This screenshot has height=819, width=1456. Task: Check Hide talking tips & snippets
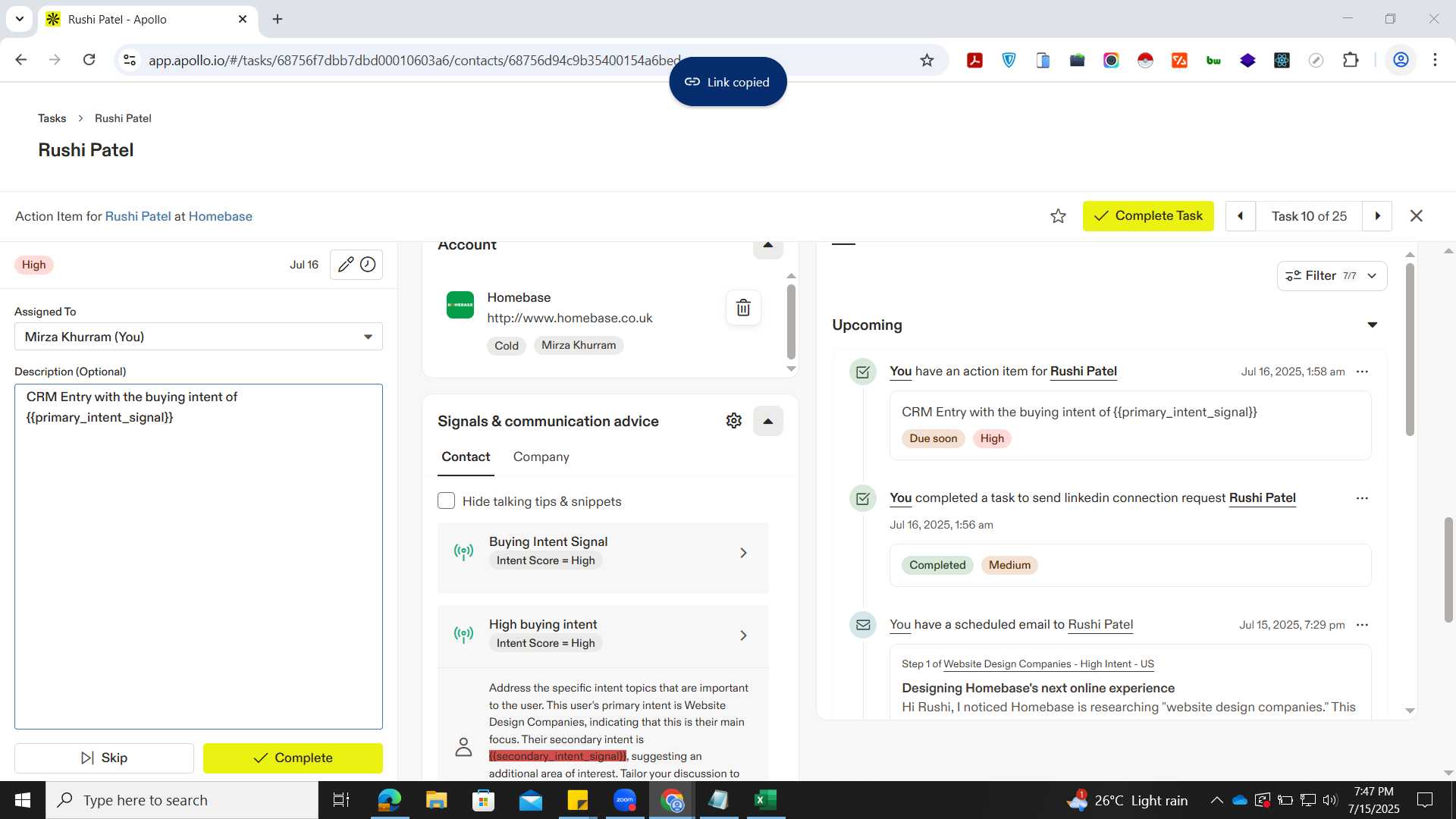[446, 501]
